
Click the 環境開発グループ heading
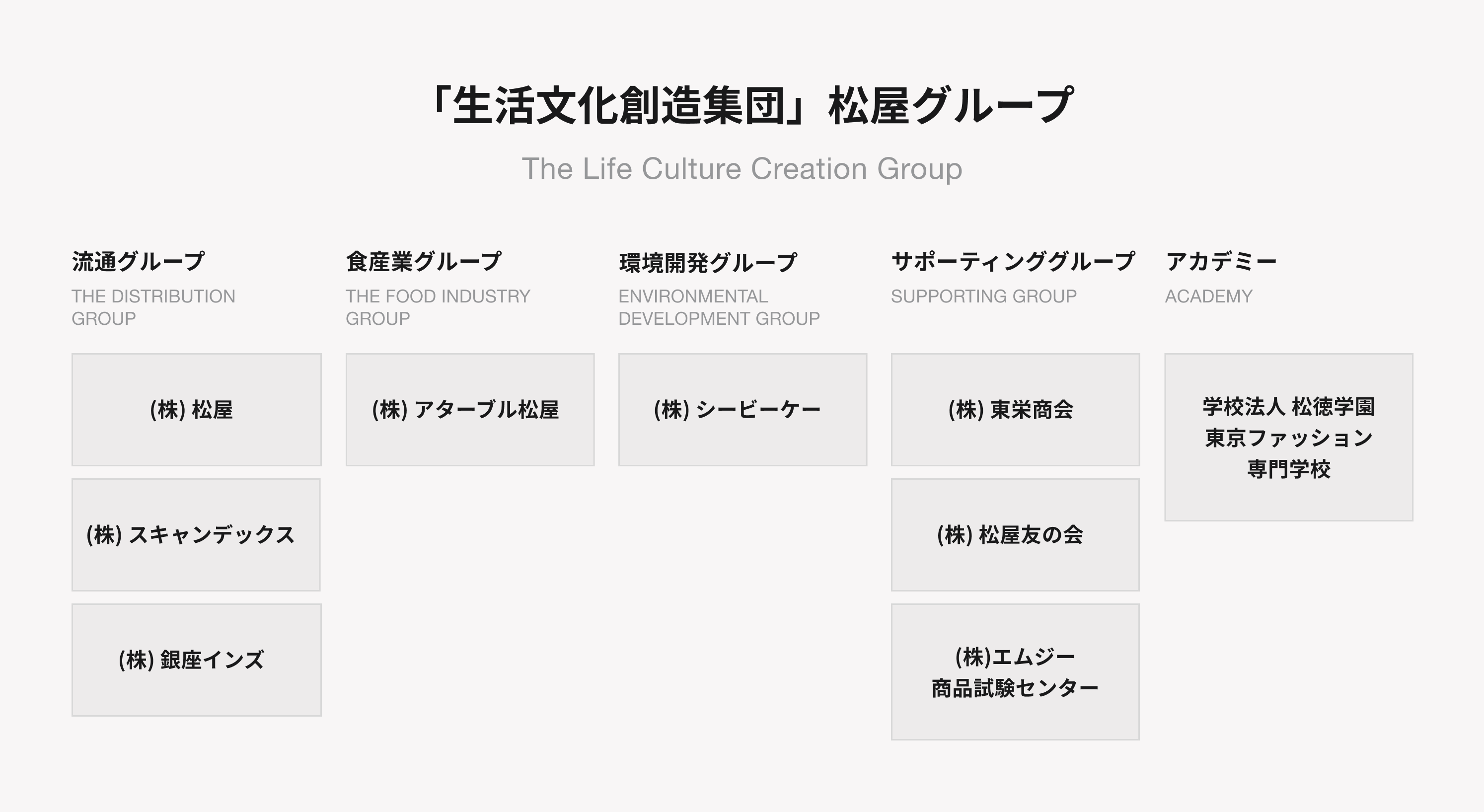point(708,263)
